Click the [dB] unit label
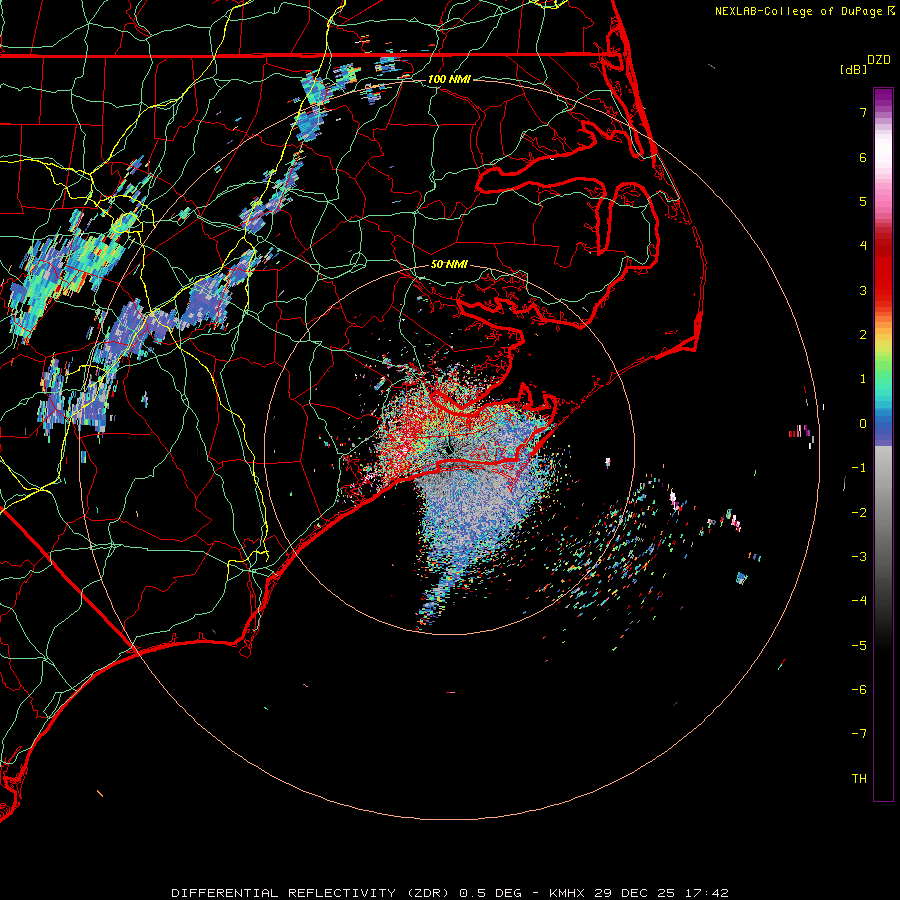Viewport: 900px width, 900px height. click(x=854, y=69)
